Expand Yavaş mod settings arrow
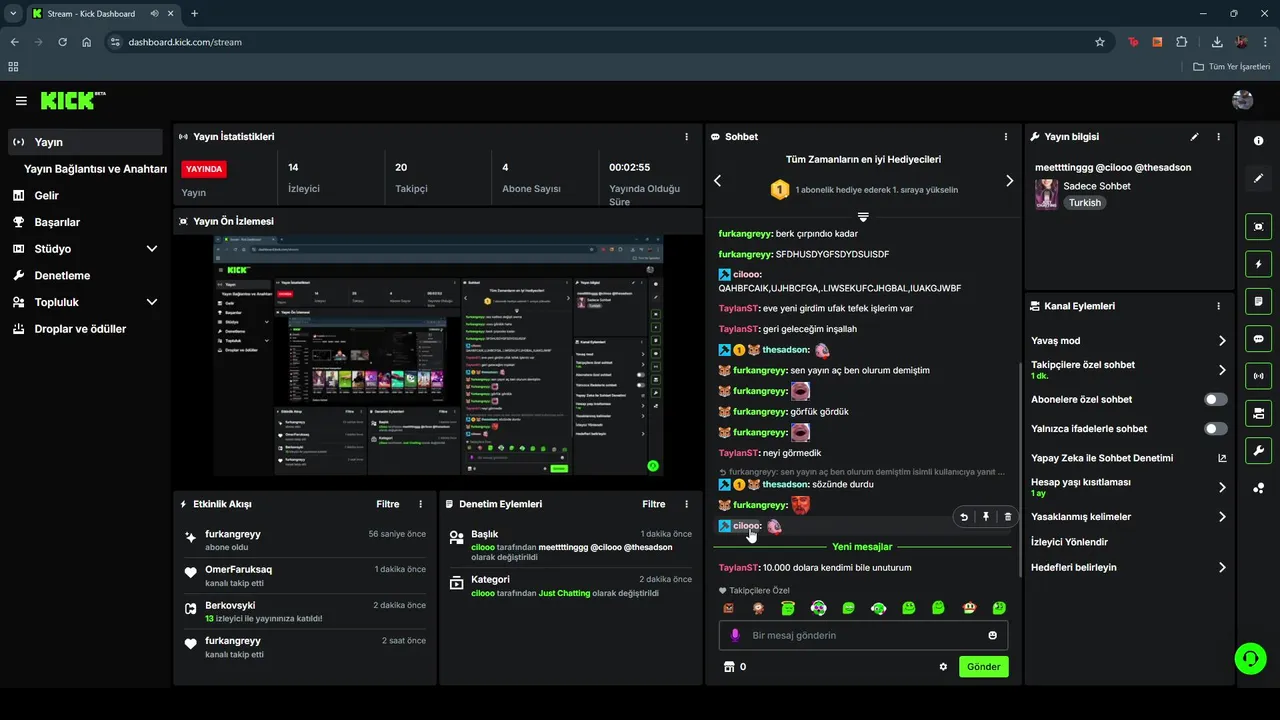This screenshot has height=720, width=1280. (1222, 341)
